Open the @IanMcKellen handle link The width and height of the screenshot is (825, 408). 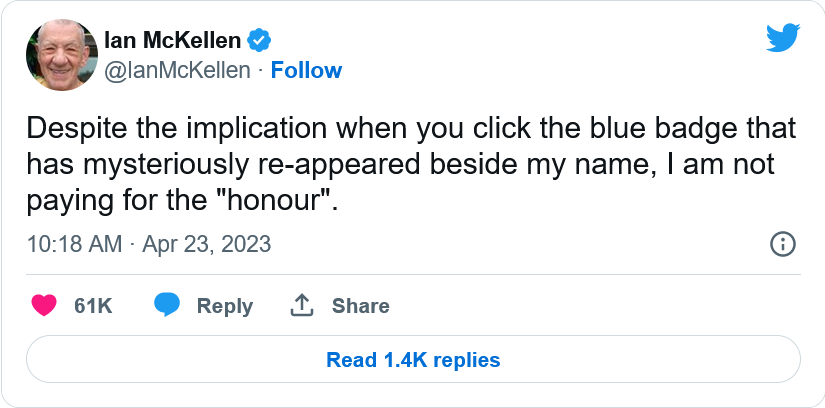coord(177,70)
